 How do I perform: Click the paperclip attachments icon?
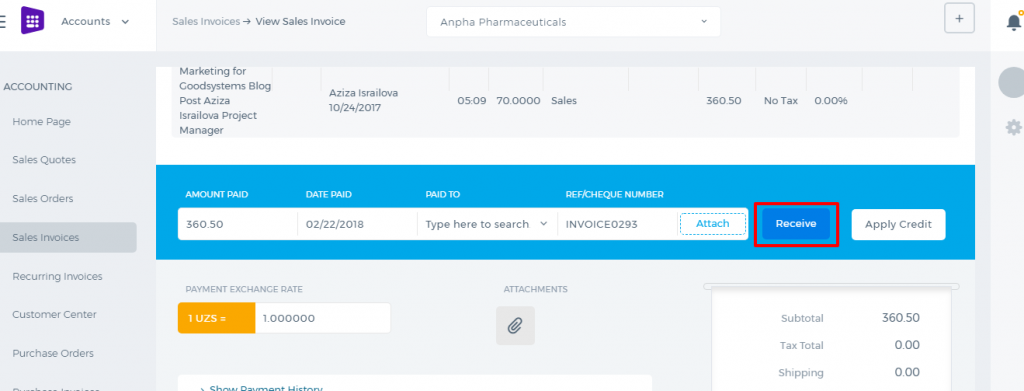click(x=515, y=325)
